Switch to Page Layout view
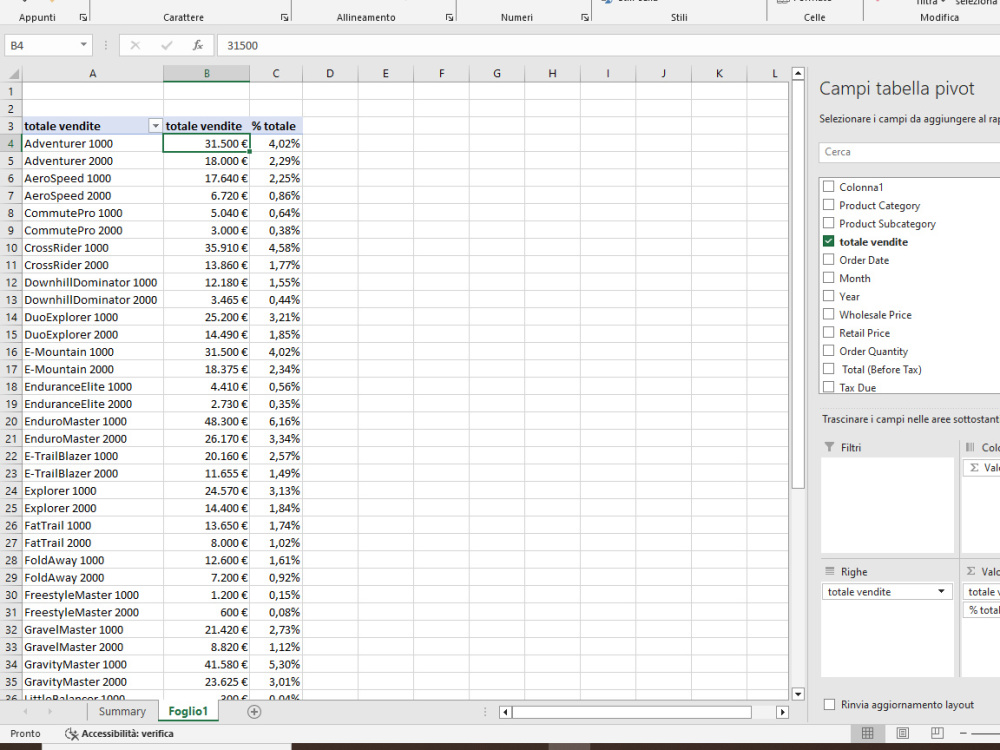 point(902,733)
